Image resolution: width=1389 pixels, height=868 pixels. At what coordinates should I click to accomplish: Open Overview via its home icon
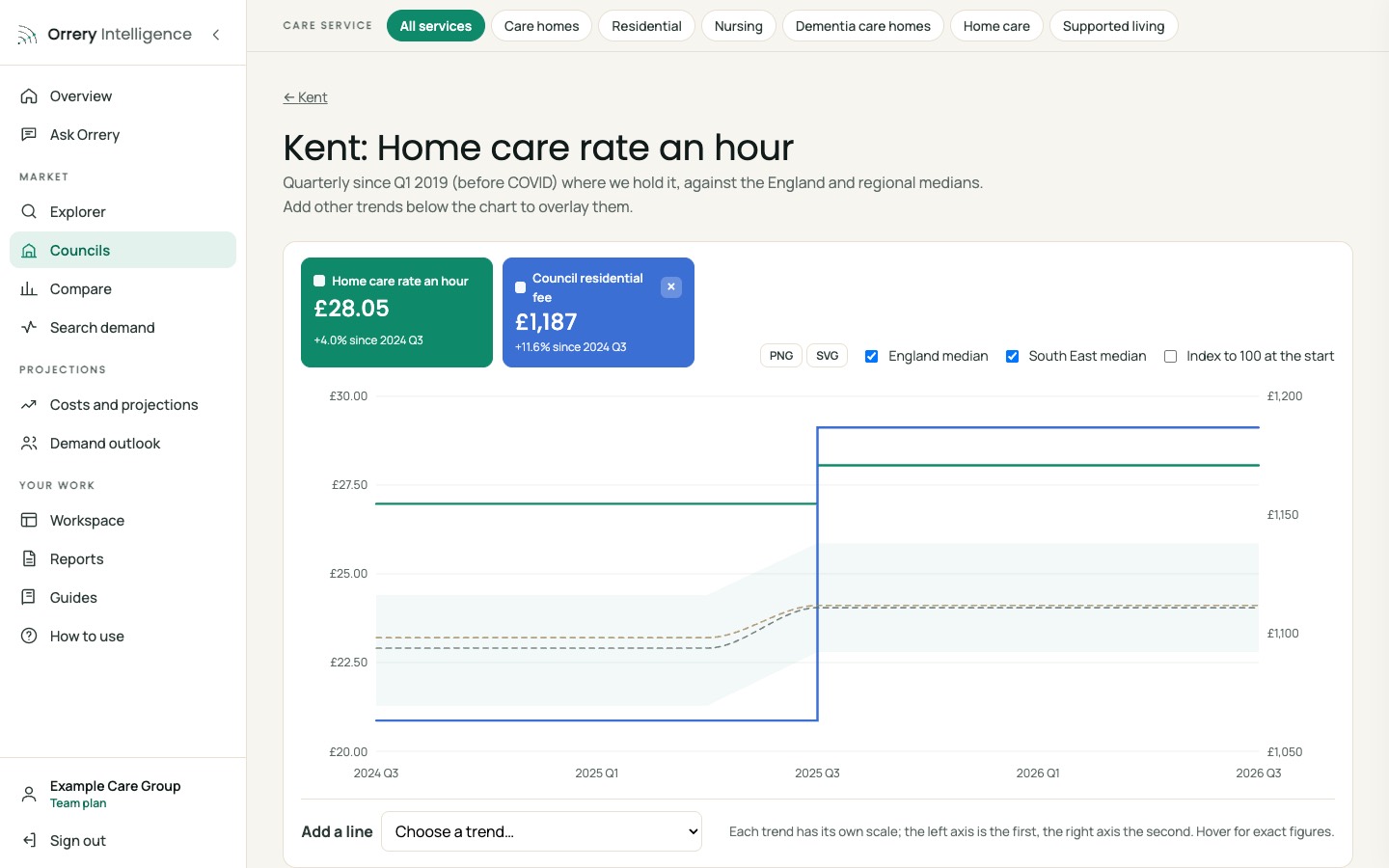coord(29,96)
